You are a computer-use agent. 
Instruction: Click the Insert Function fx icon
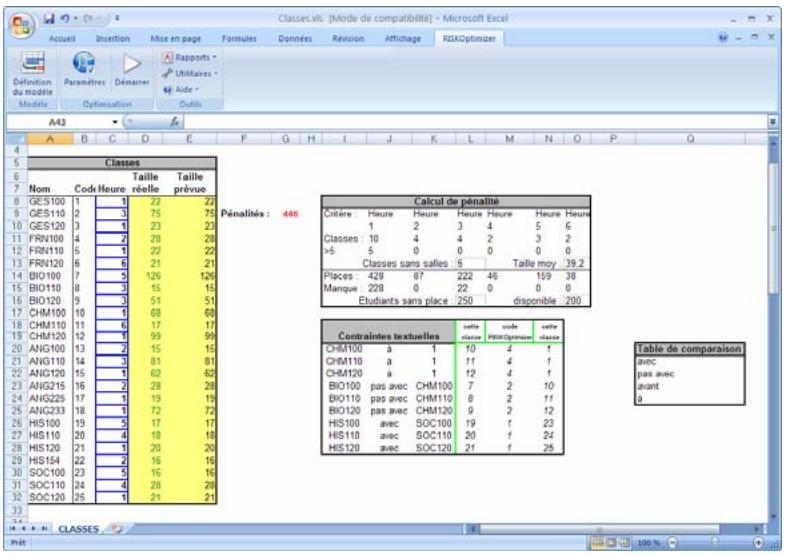click(x=175, y=122)
